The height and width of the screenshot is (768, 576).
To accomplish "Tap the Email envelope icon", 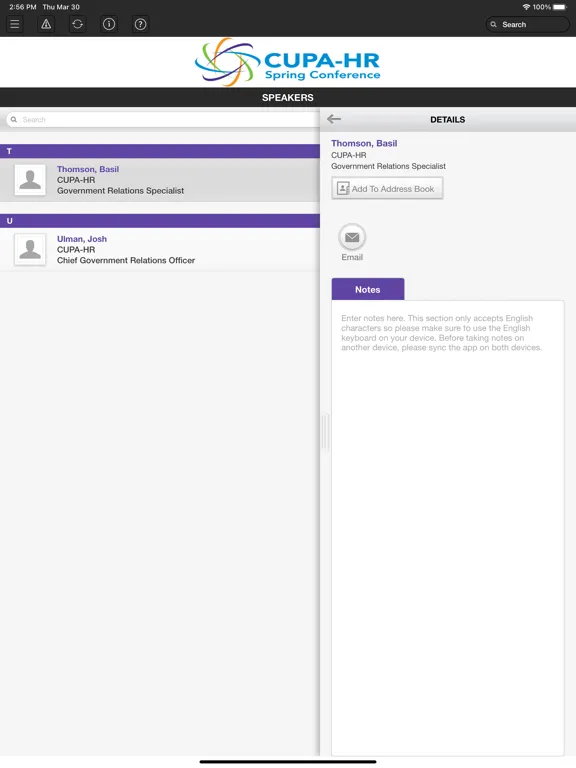I will click(352, 238).
